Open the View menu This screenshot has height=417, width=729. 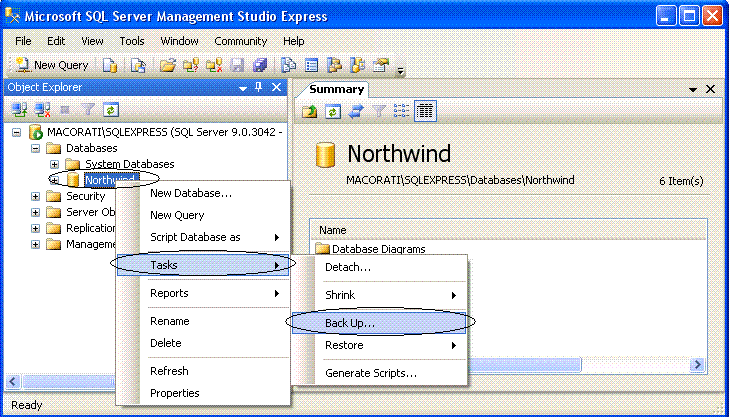92,41
